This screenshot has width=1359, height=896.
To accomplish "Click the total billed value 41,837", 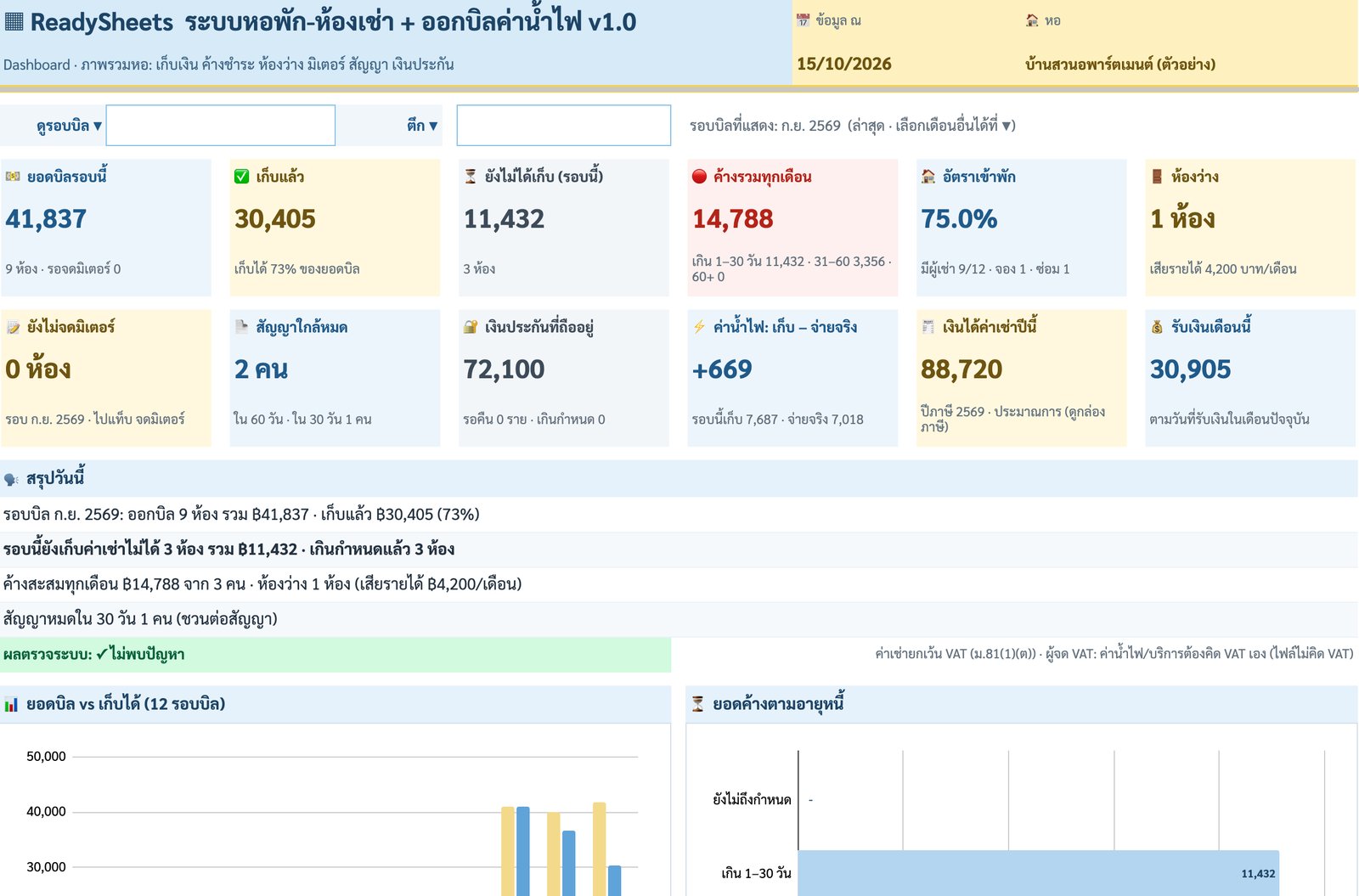I will (x=46, y=219).
